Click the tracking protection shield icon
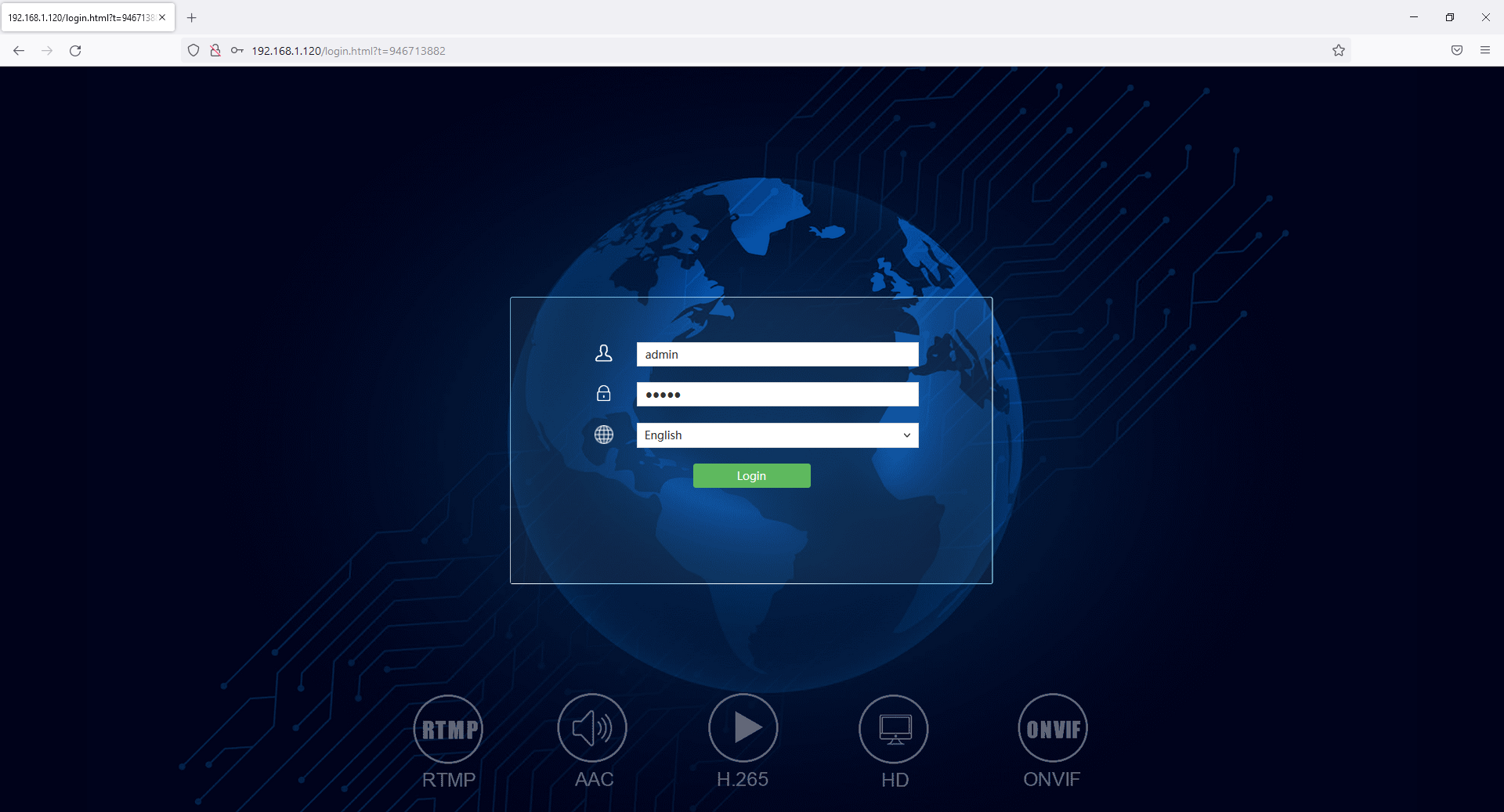This screenshot has width=1504, height=812. pyautogui.click(x=193, y=51)
